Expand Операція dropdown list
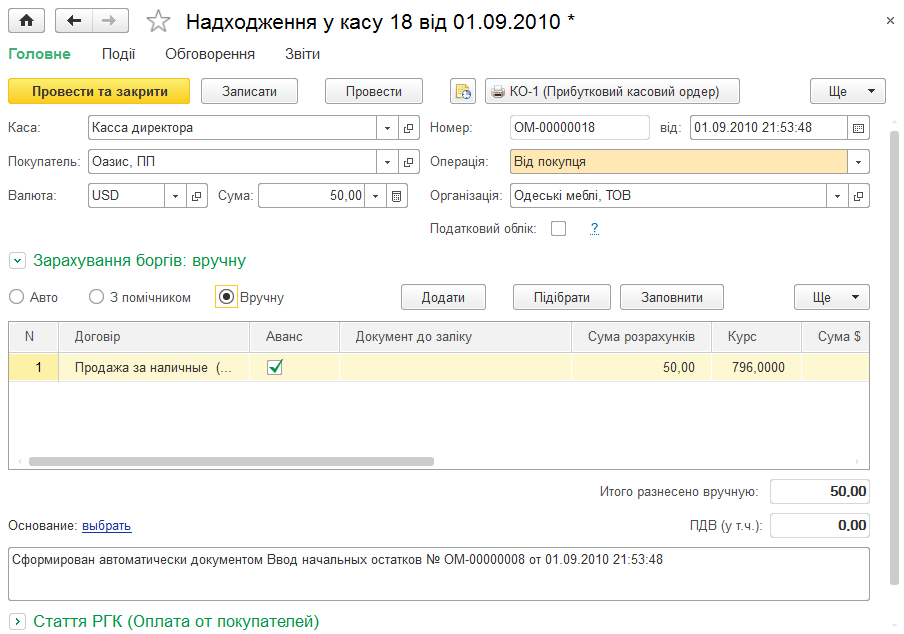 tap(858, 162)
